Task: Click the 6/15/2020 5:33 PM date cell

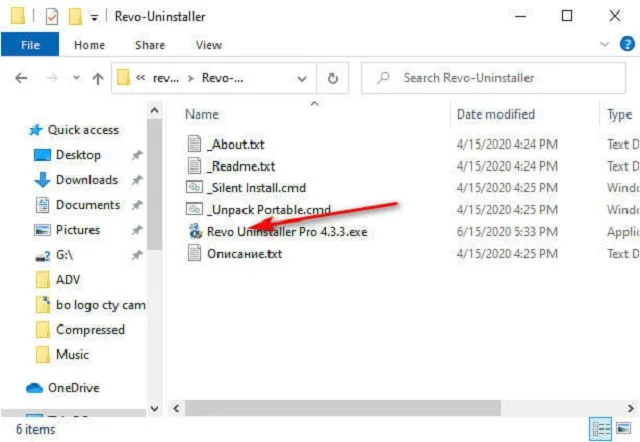Action: pos(507,231)
